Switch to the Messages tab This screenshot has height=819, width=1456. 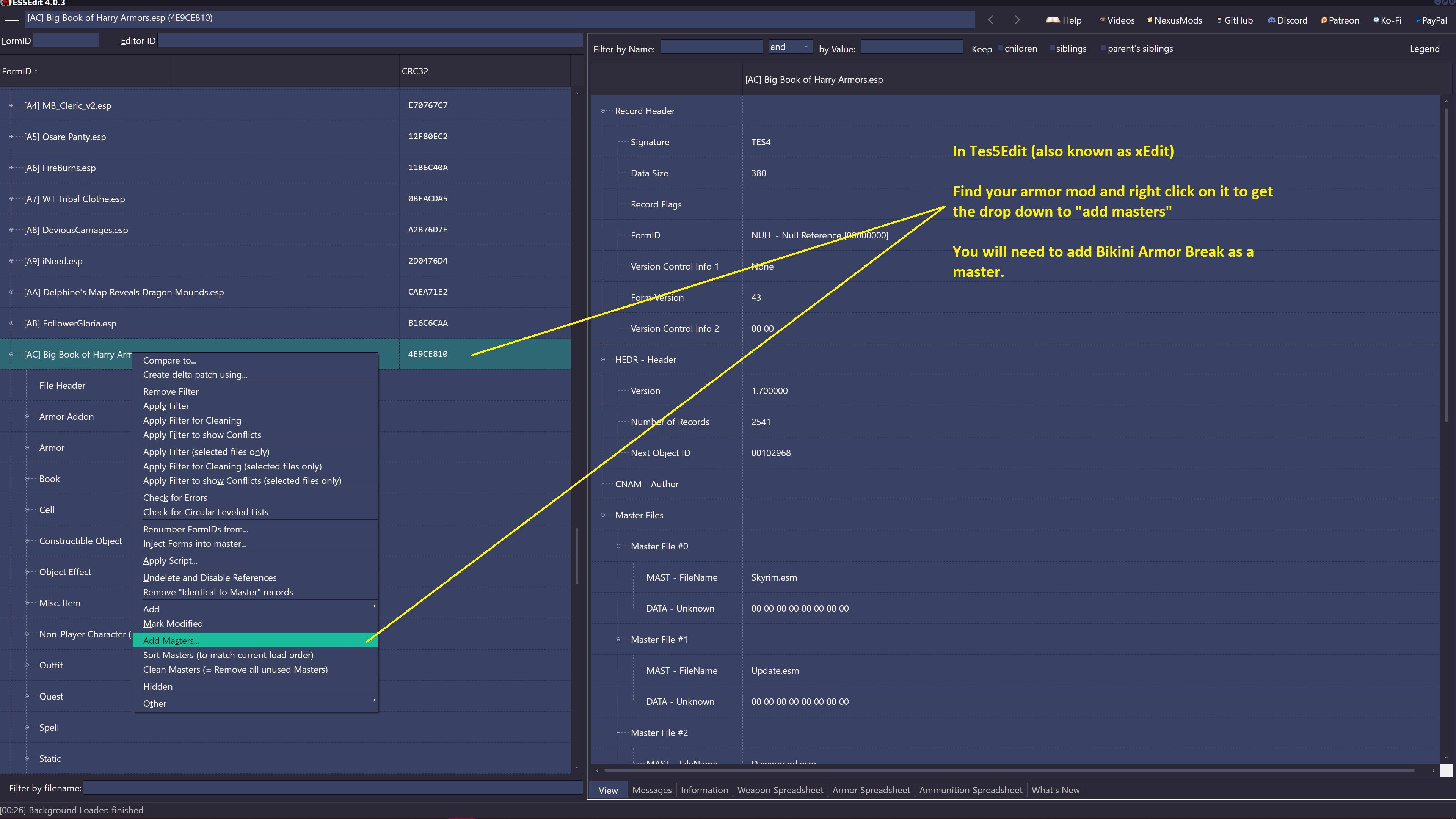click(652, 790)
